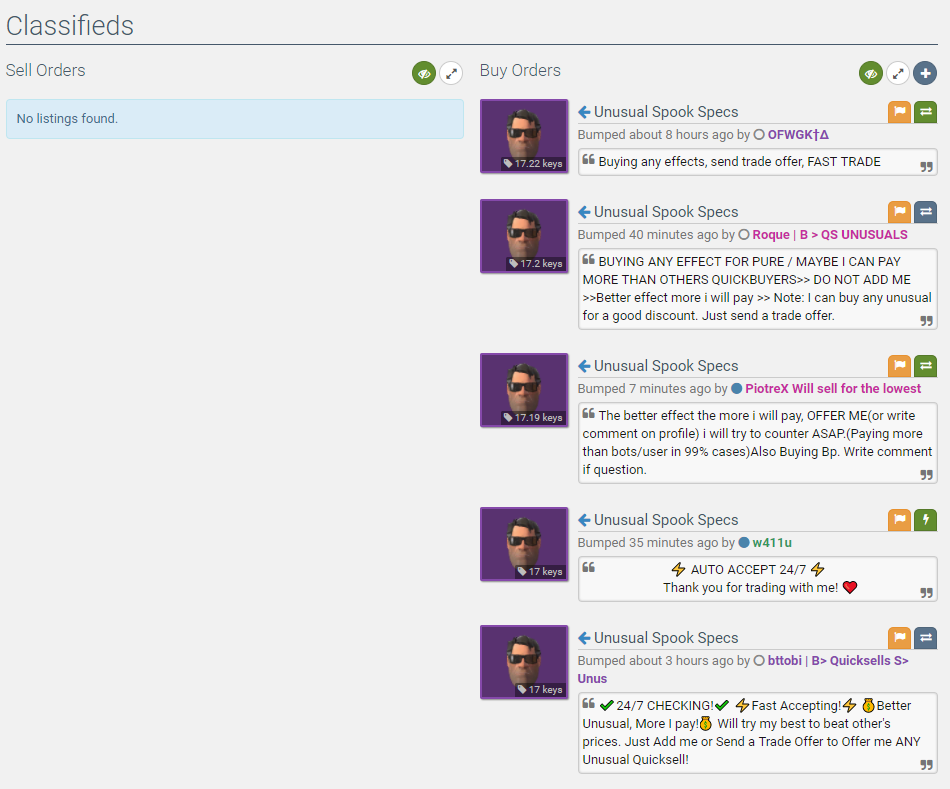Send trade offer to OFWGK†Δ

point(926,112)
